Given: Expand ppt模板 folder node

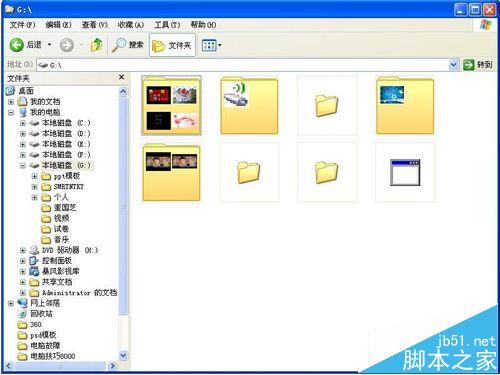Looking at the screenshot, I should (35, 176).
